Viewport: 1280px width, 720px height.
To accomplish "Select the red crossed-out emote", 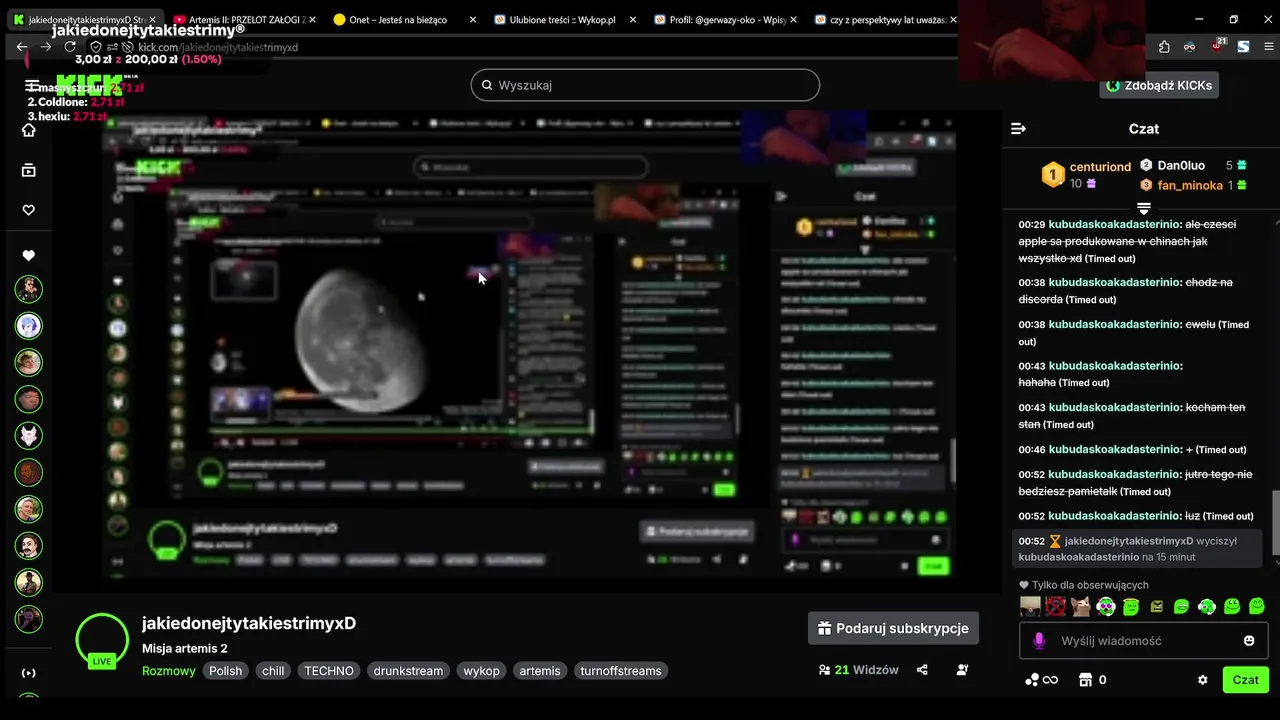I will click(x=1055, y=606).
